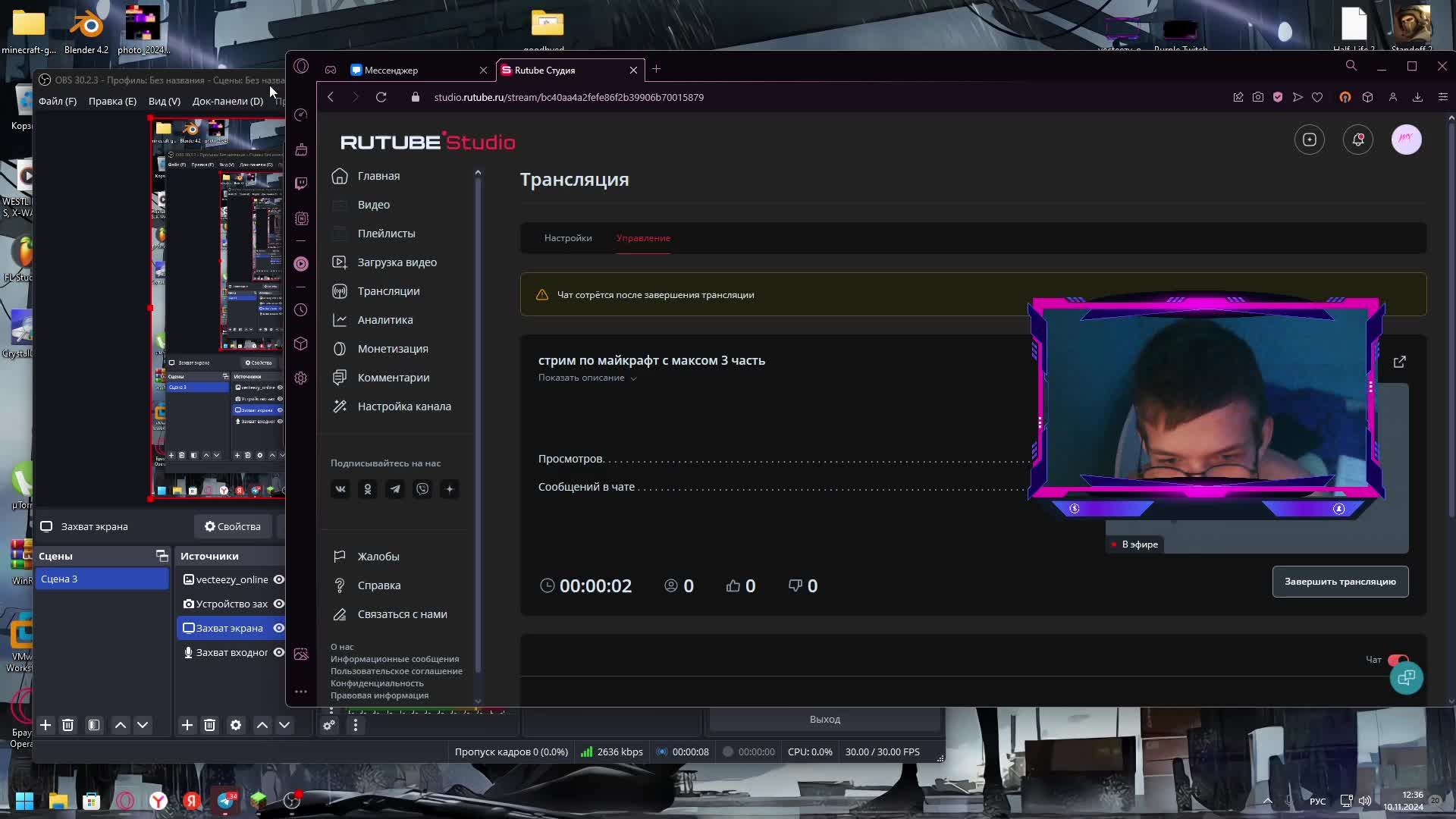Open Opera sidebar settings gear
Image resolution: width=1456 pixels, height=819 pixels.
(301, 378)
